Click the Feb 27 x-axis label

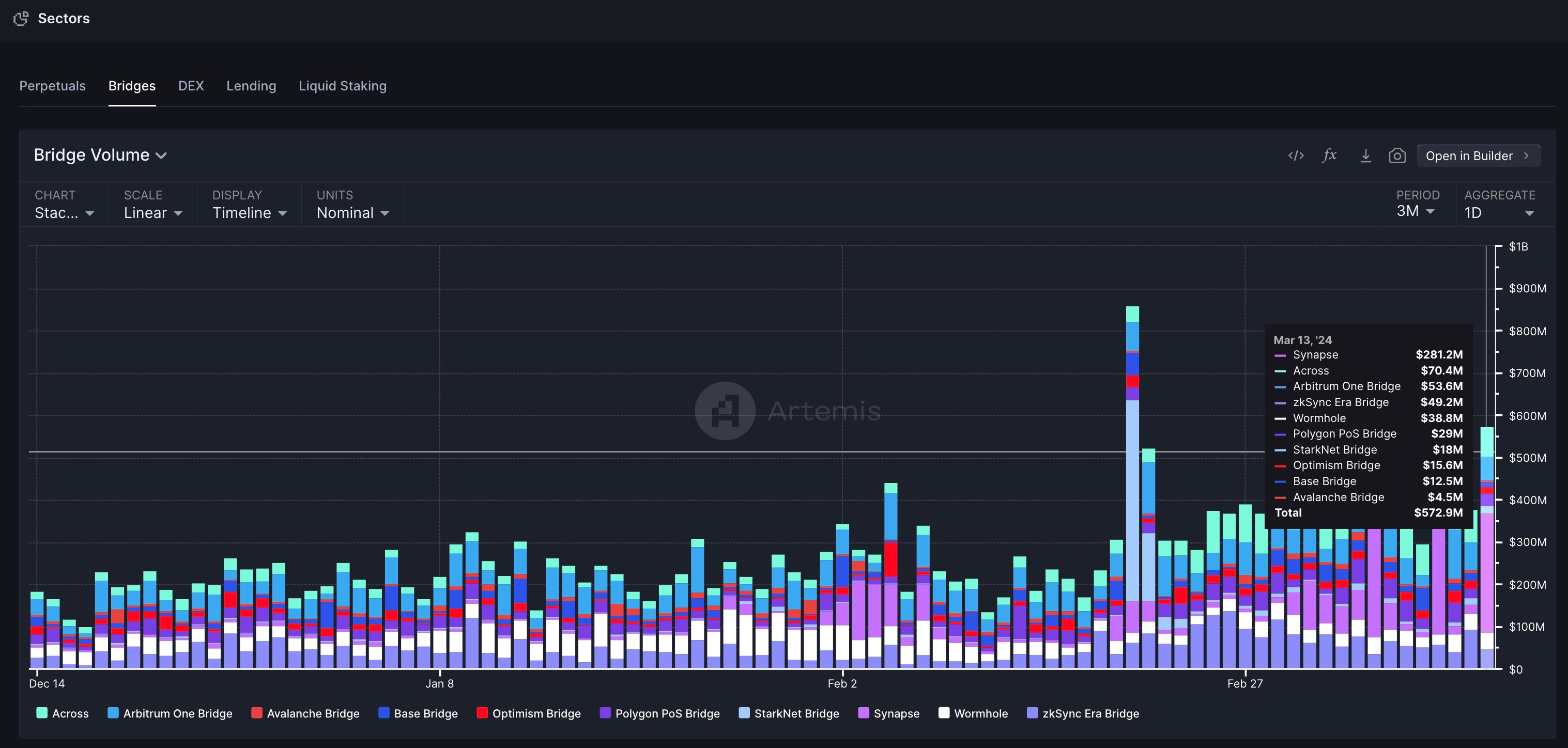click(x=1245, y=683)
